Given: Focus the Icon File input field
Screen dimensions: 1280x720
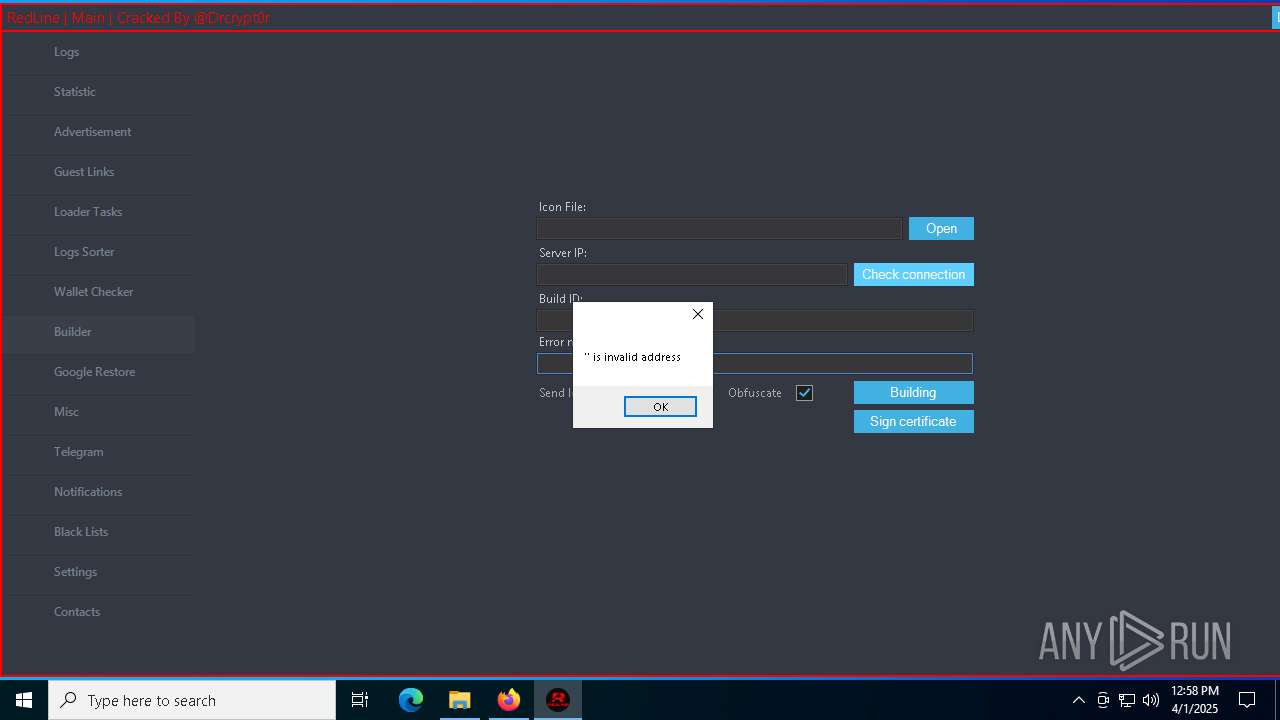Looking at the screenshot, I should 719,229.
